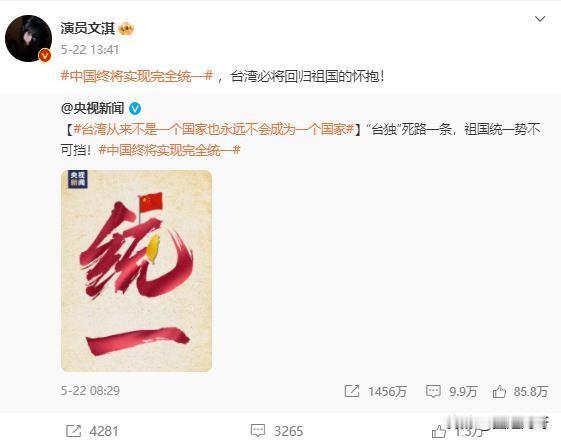Image resolution: width=561 pixels, height=442 pixels.
Task: Click the crown membership badge icon
Action: click(x=126, y=29)
